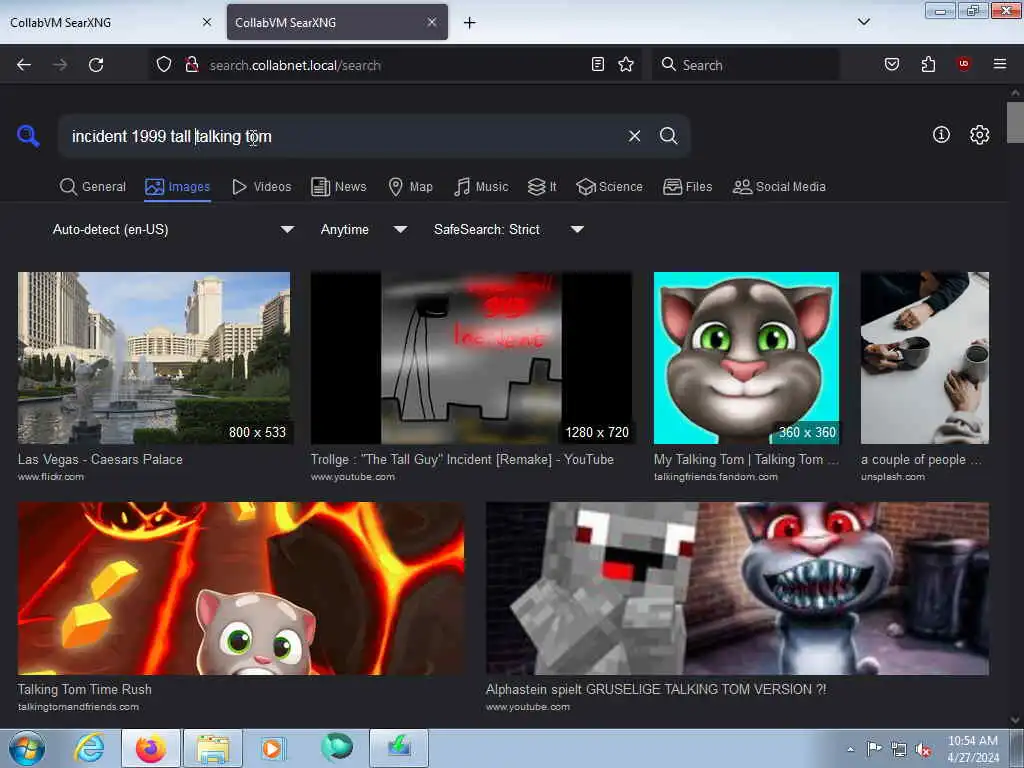Open the Anytime time range dropdown
Image resolution: width=1024 pixels, height=768 pixels.
click(364, 229)
